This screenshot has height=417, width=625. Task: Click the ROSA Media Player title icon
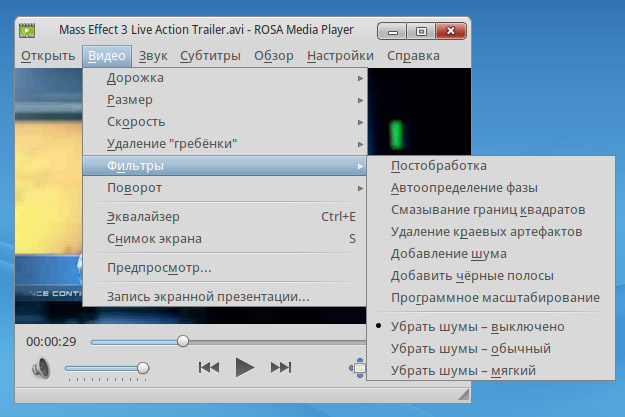[28, 30]
